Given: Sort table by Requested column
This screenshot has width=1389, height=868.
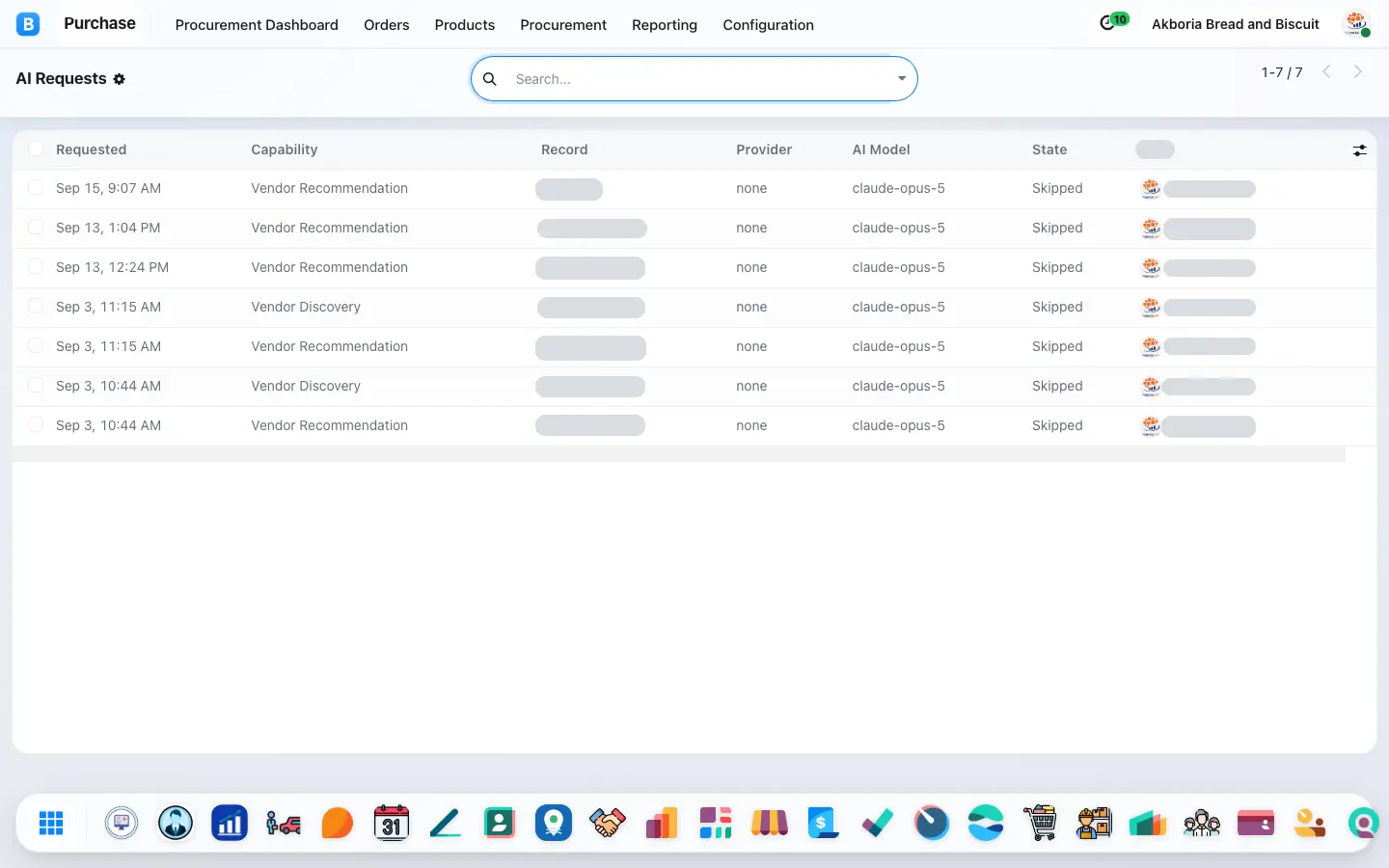Looking at the screenshot, I should (x=91, y=149).
